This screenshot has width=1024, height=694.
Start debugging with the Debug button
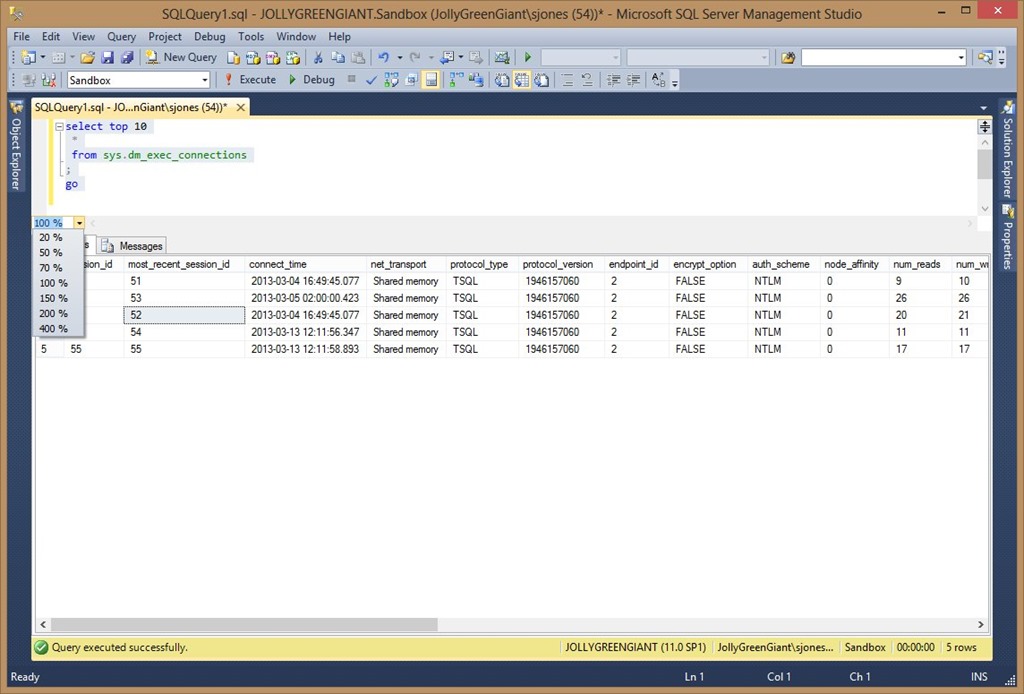click(x=311, y=80)
